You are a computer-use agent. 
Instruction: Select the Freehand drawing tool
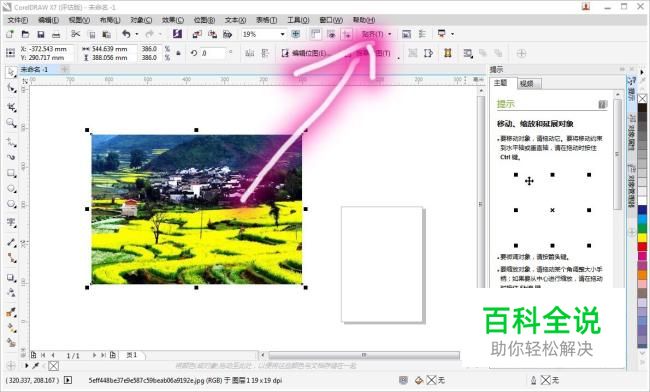(11, 143)
